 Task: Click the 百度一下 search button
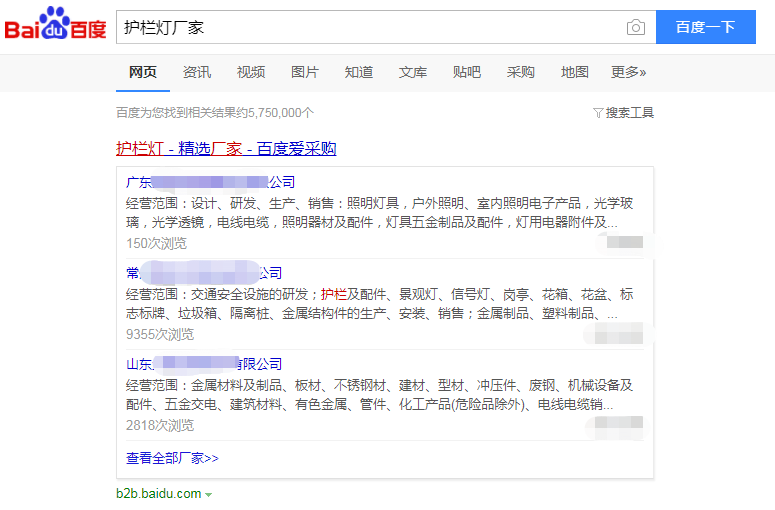[x=705, y=27]
